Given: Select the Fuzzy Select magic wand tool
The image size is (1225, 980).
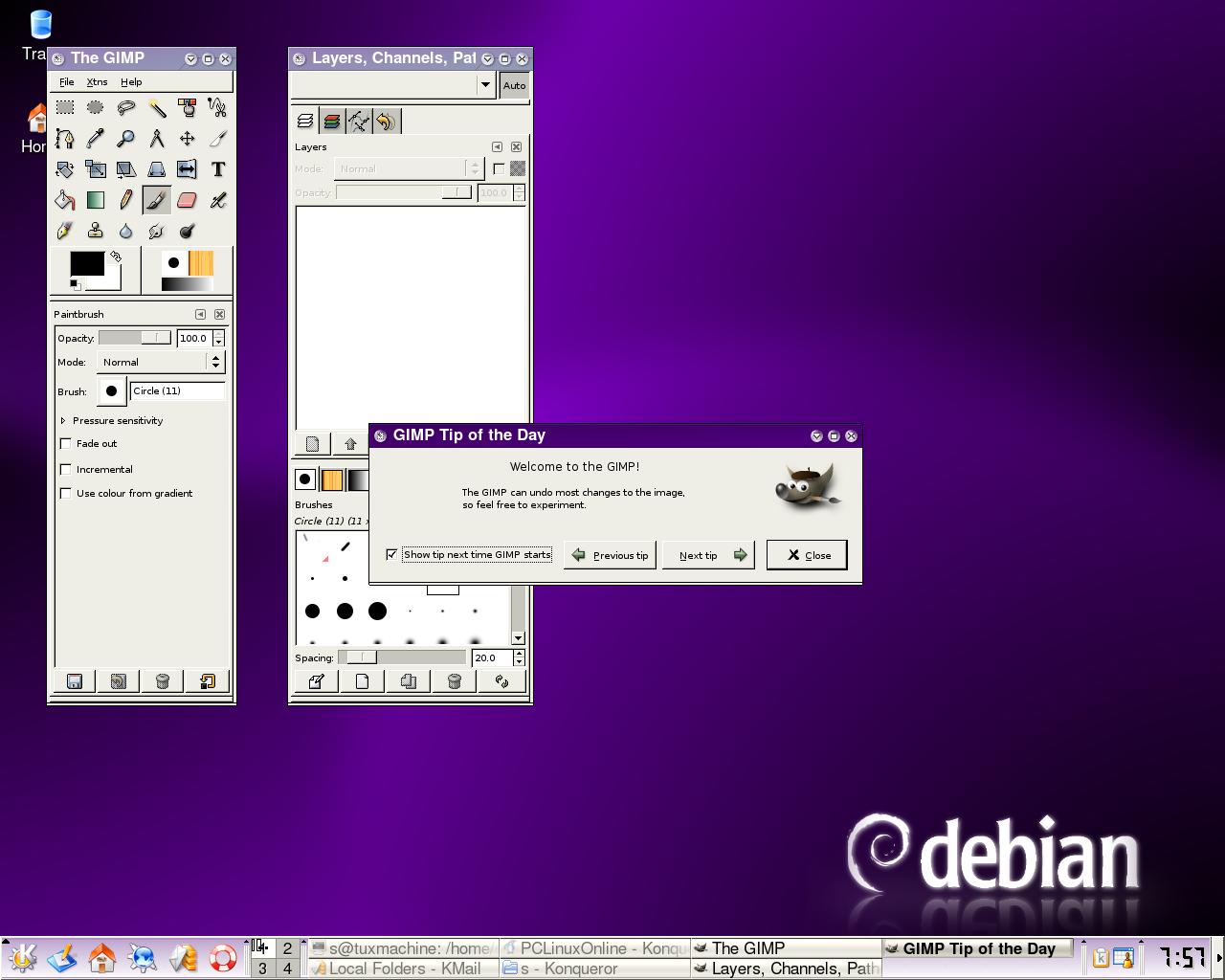Looking at the screenshot, I should [157, 108].
